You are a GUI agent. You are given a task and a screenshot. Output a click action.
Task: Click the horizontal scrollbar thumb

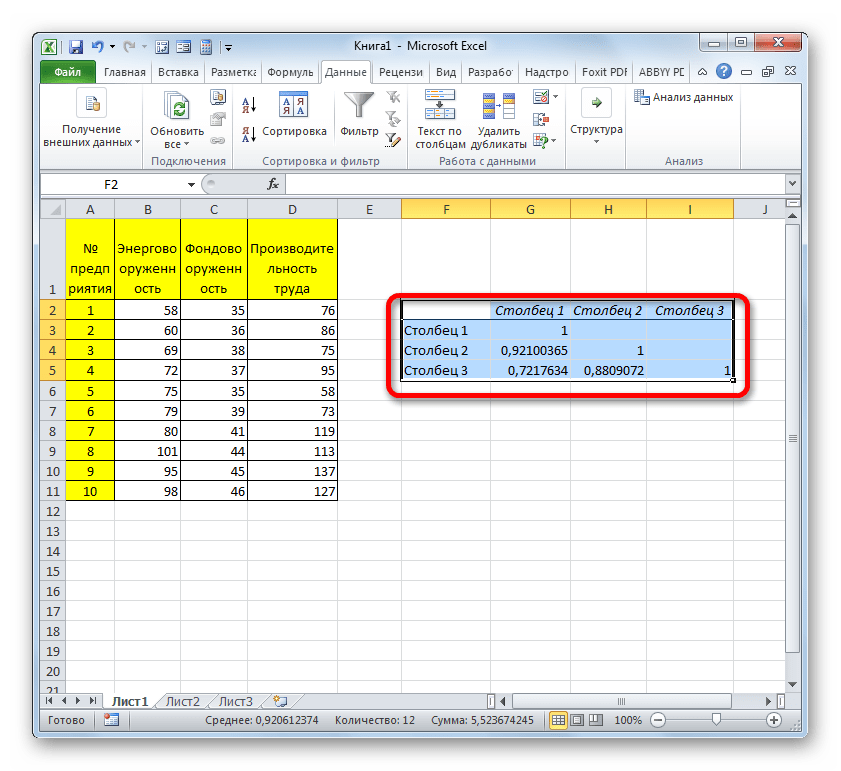tap(622, 701)
